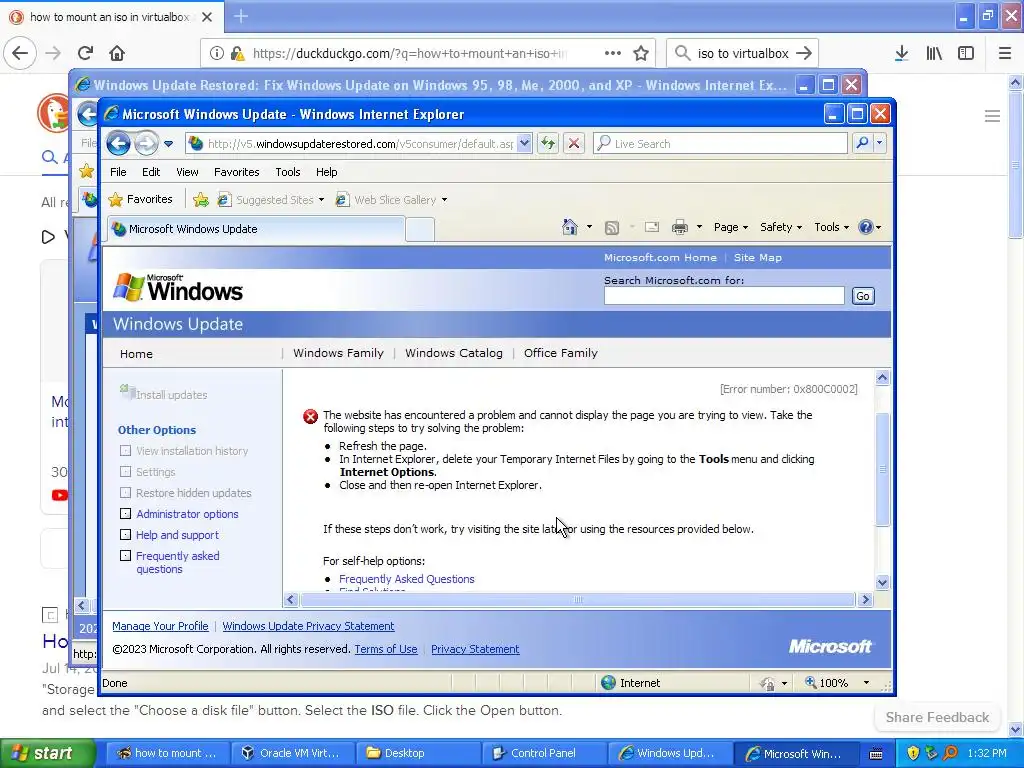This screenshot has width=1024, height=768.
Task: Click Terms of Use link
Action: click(x=385, y=649)
